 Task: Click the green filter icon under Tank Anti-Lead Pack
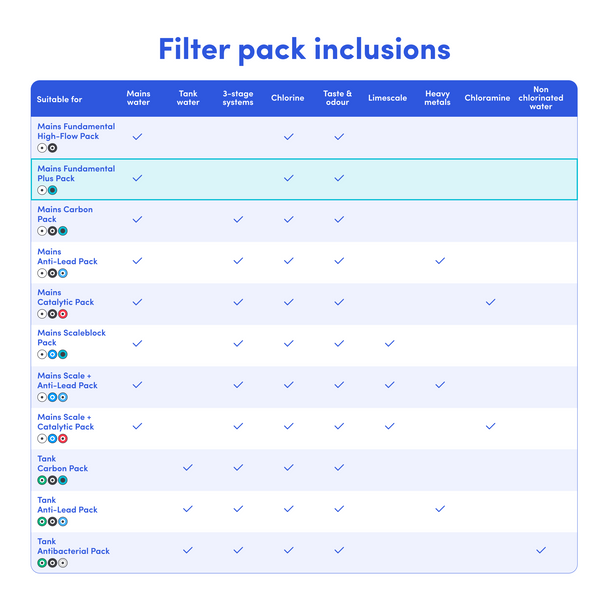(42, 522)
